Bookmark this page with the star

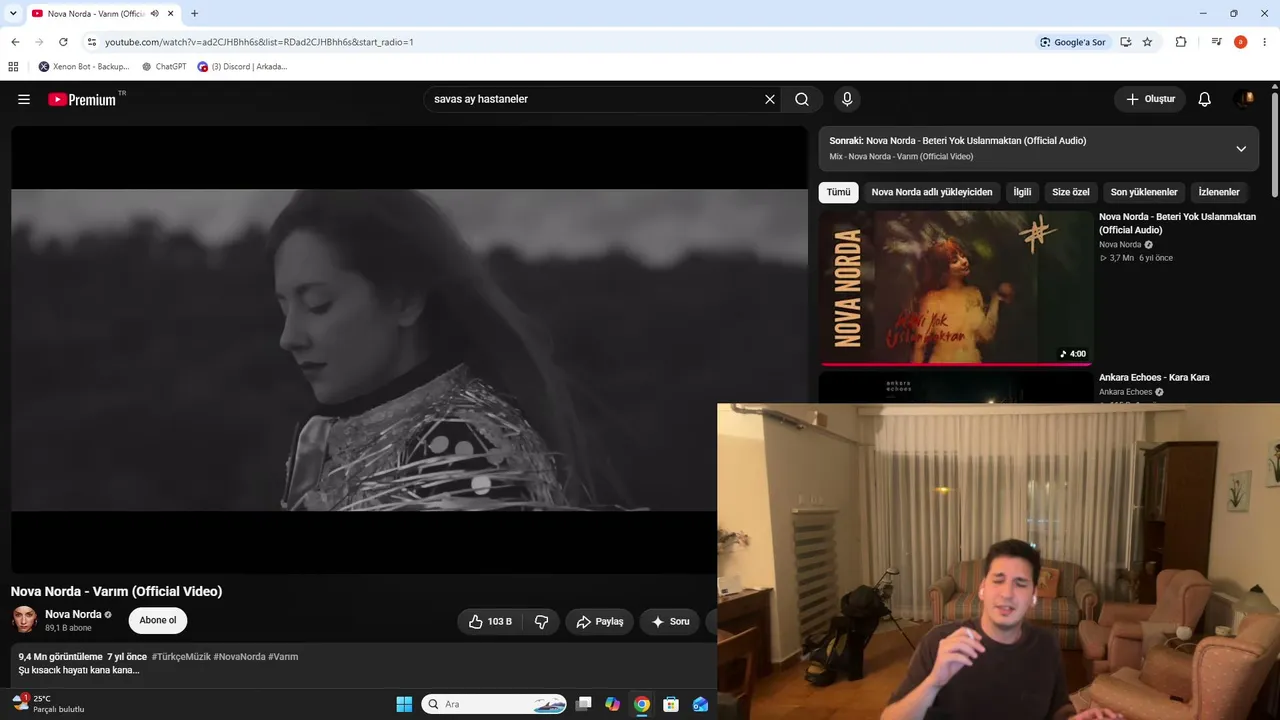(x=1147, y=42)
